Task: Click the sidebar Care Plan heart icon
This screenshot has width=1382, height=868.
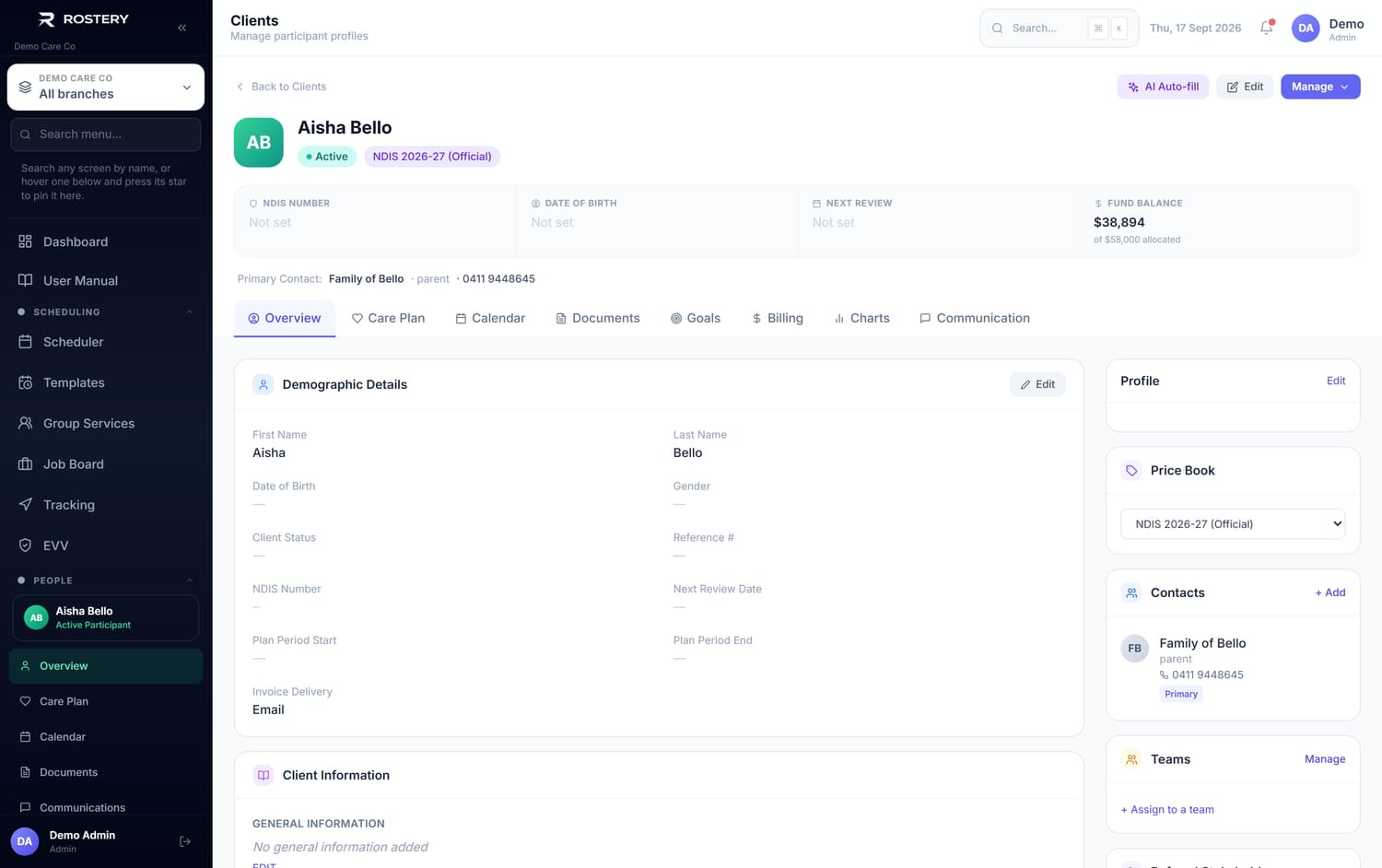Action: click(x=25, y=701)
